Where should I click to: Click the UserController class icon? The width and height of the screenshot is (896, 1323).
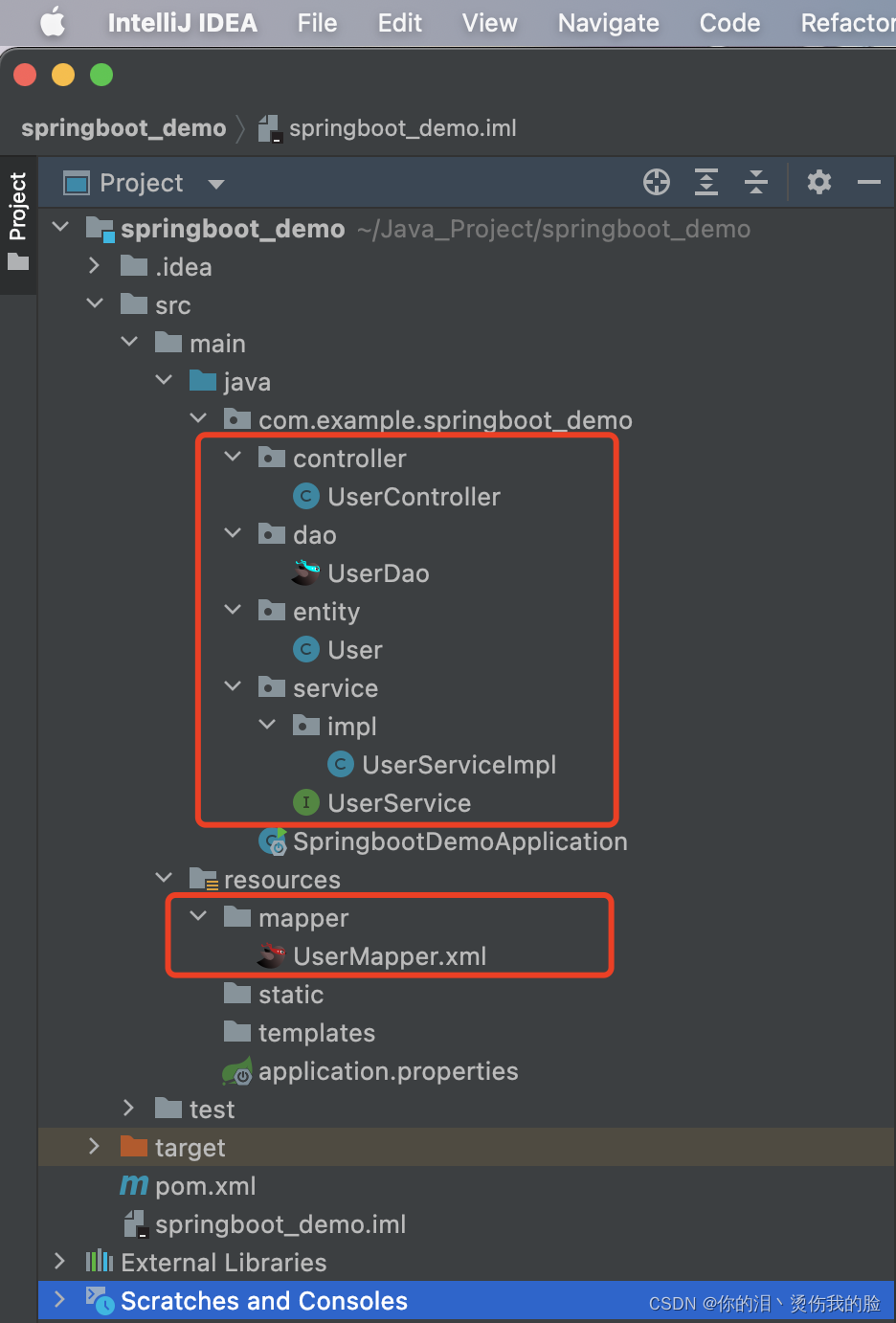pos(305,496)
